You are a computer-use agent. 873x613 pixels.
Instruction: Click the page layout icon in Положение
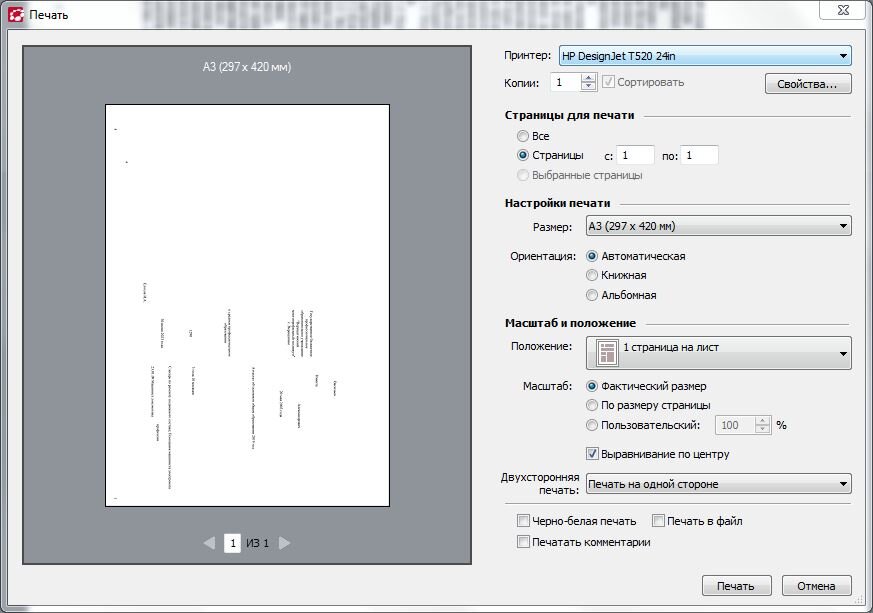(x=607, y=353)
